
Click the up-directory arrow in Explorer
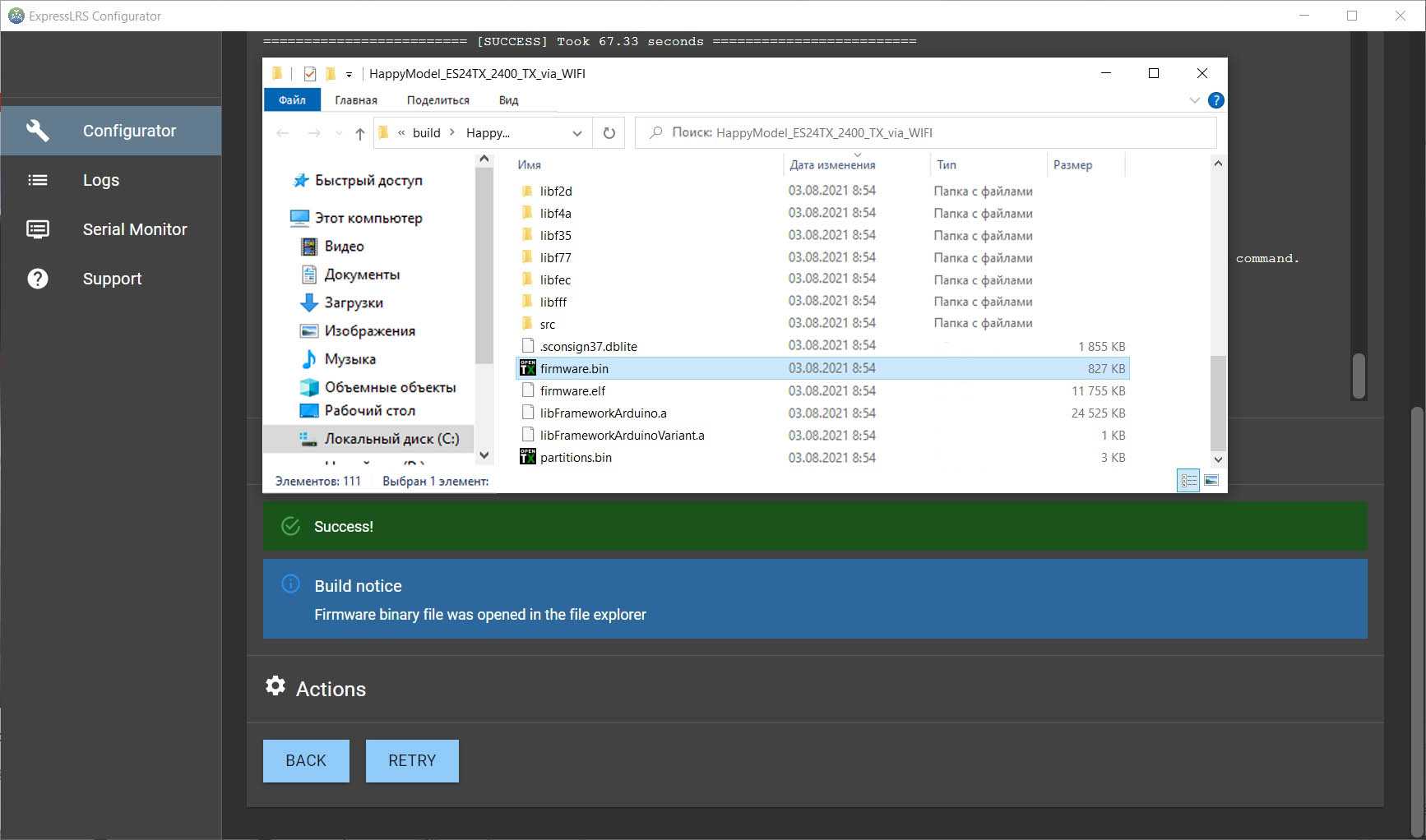coord(359,133)
